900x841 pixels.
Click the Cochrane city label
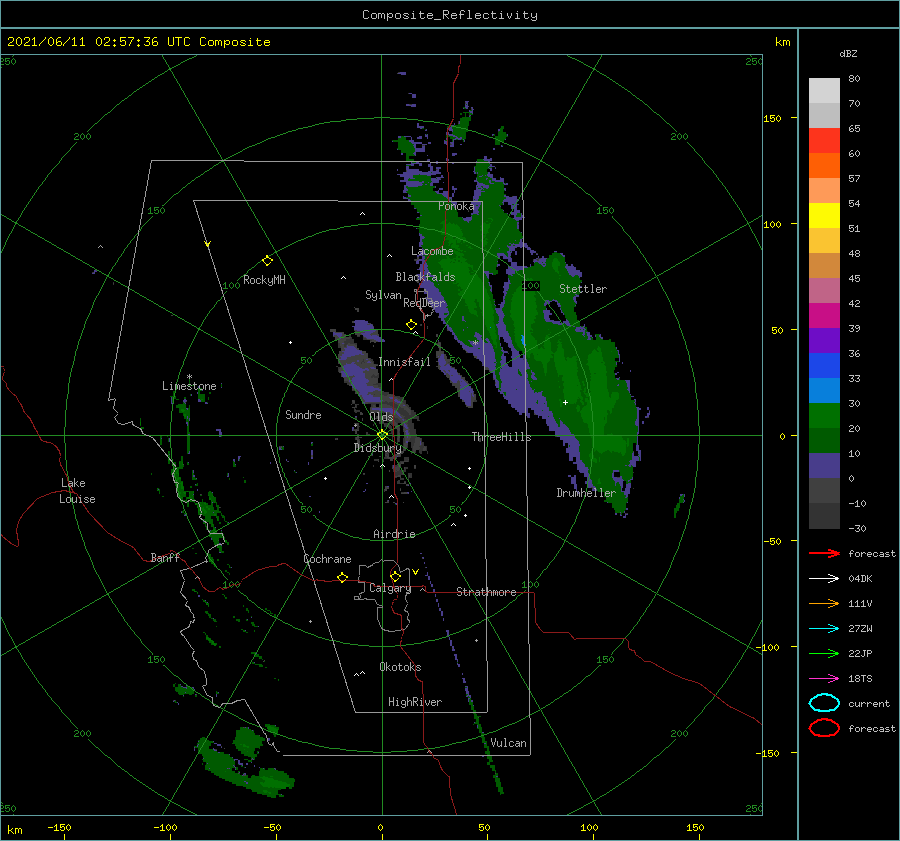click(x=327, y=559)
